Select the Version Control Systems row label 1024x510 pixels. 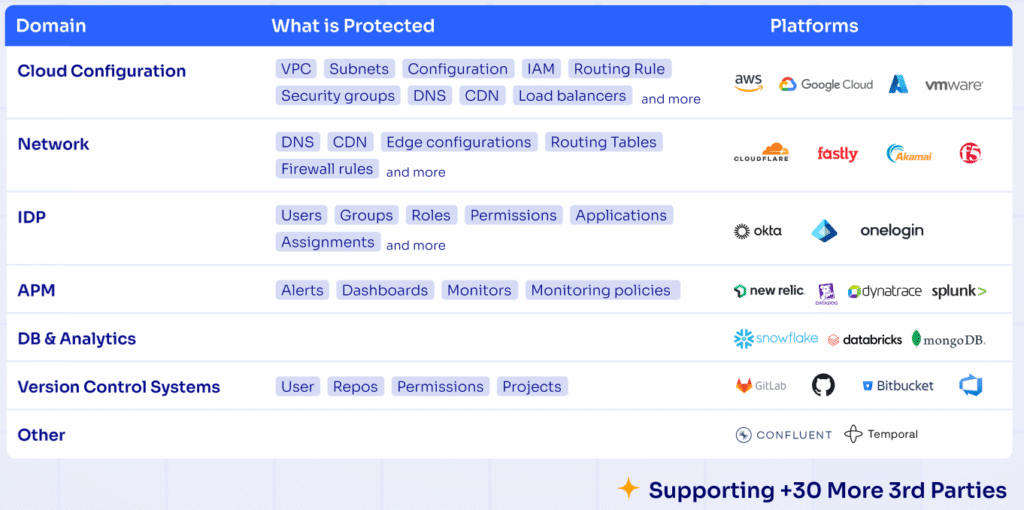coord(119,387)
